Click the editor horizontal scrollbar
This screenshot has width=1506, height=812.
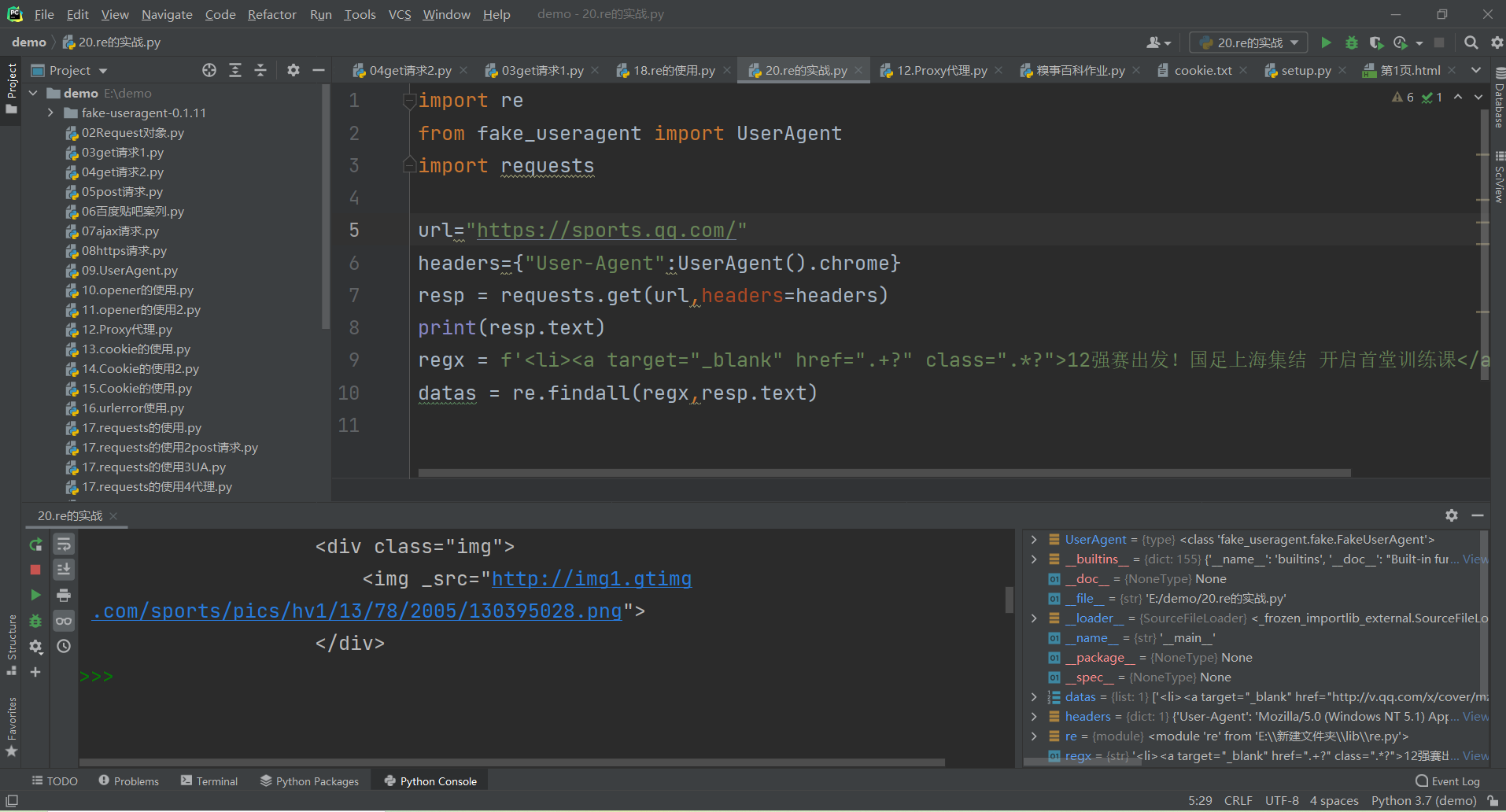pyautogui.click(x=884, y=473)
